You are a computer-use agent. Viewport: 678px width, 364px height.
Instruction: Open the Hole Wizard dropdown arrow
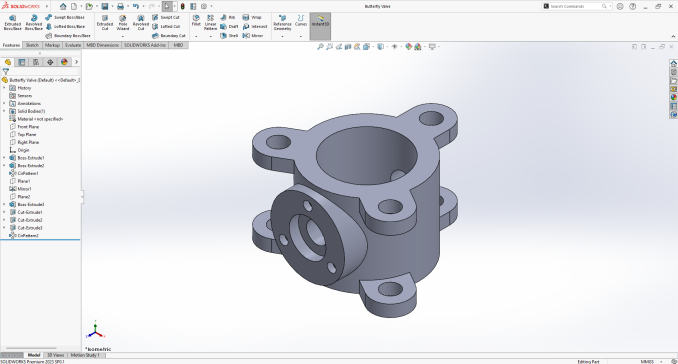[123, 36]
